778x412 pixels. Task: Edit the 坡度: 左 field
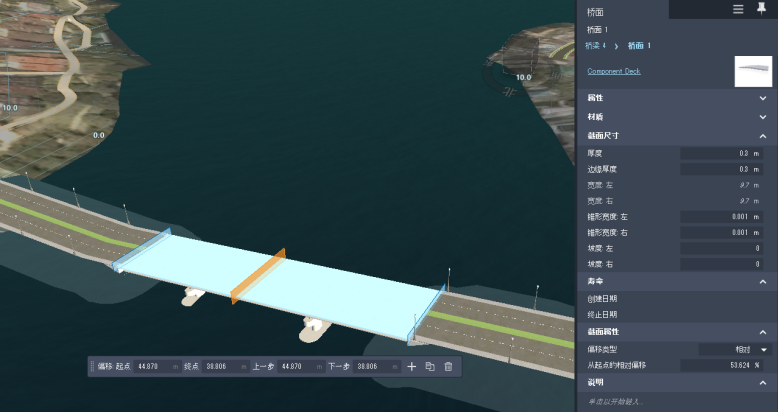click(721, 248)
